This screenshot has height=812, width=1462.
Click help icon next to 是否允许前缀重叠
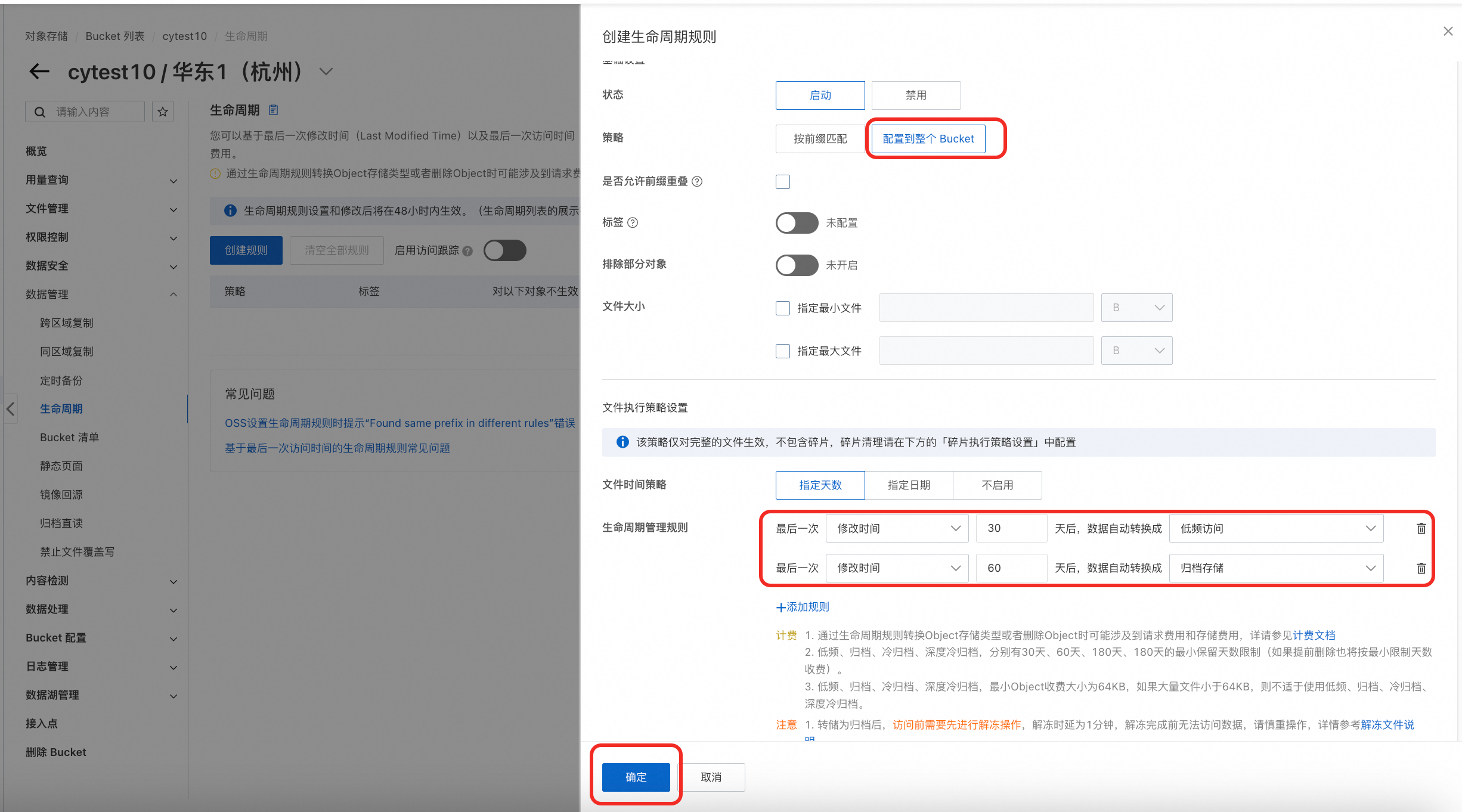click(697, 181)
